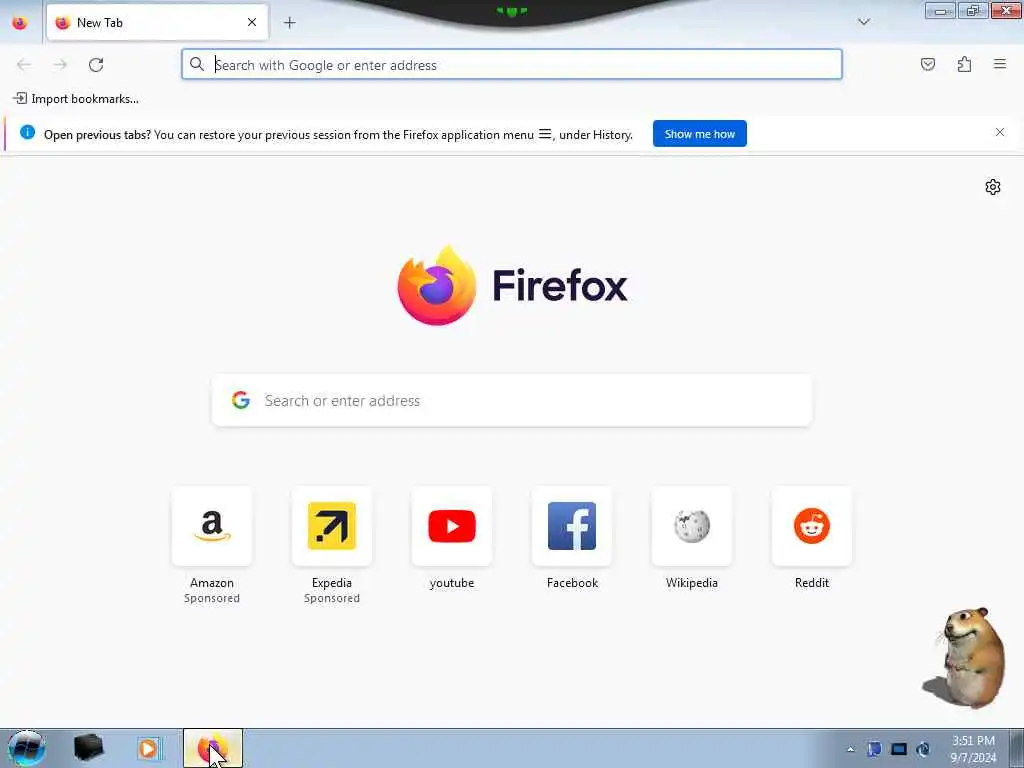Go back one page
Image resolution: width=1024 pixels, height=768 pixels.
[x=24, y=65]
